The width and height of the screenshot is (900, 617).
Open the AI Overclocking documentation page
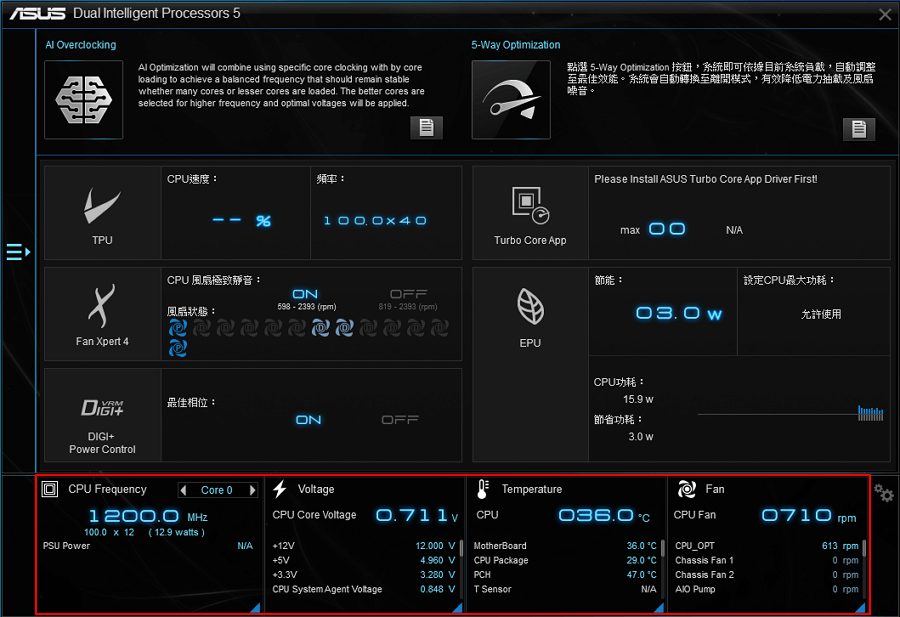[426, 128]
